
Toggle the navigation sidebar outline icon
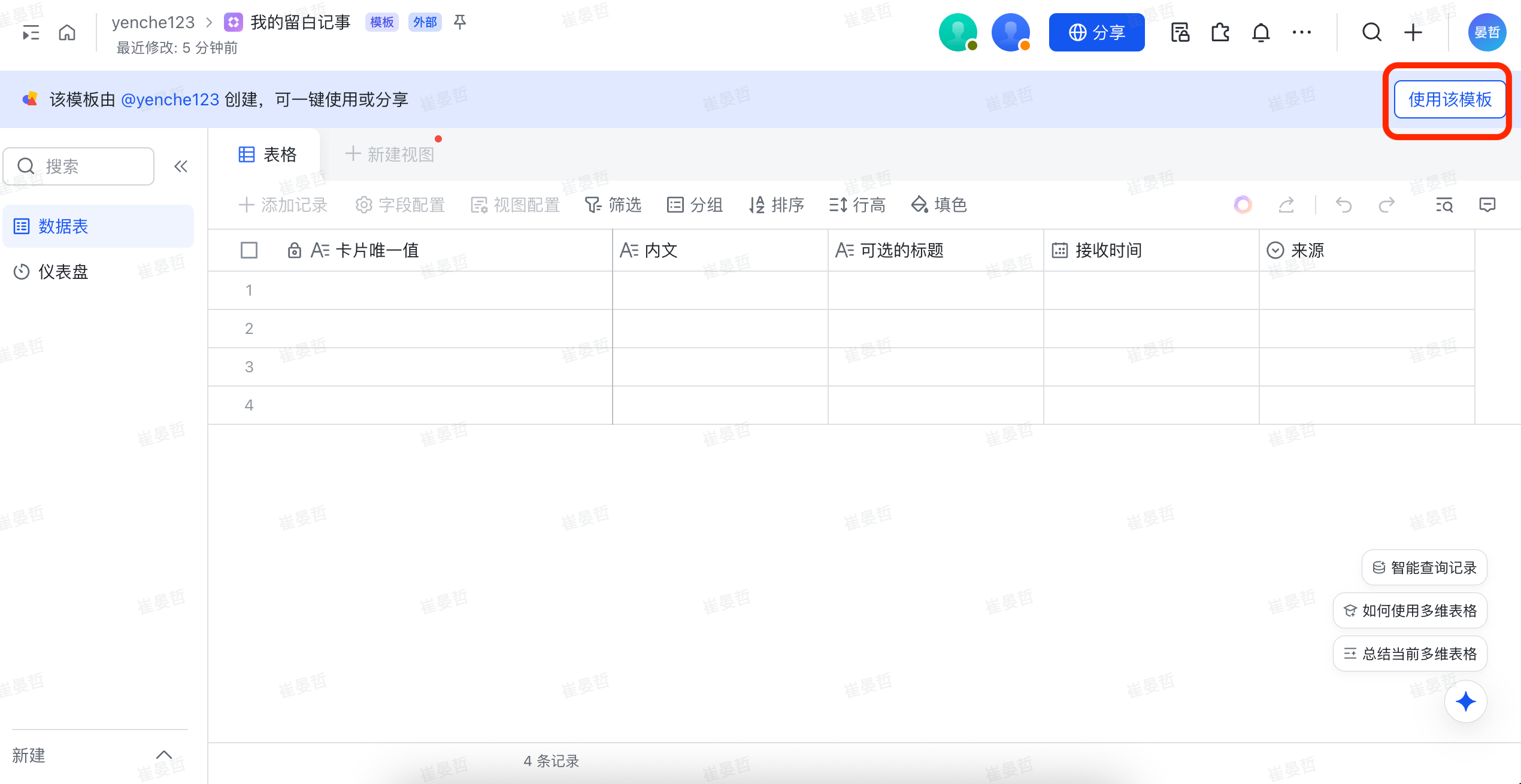pos(31,32)
